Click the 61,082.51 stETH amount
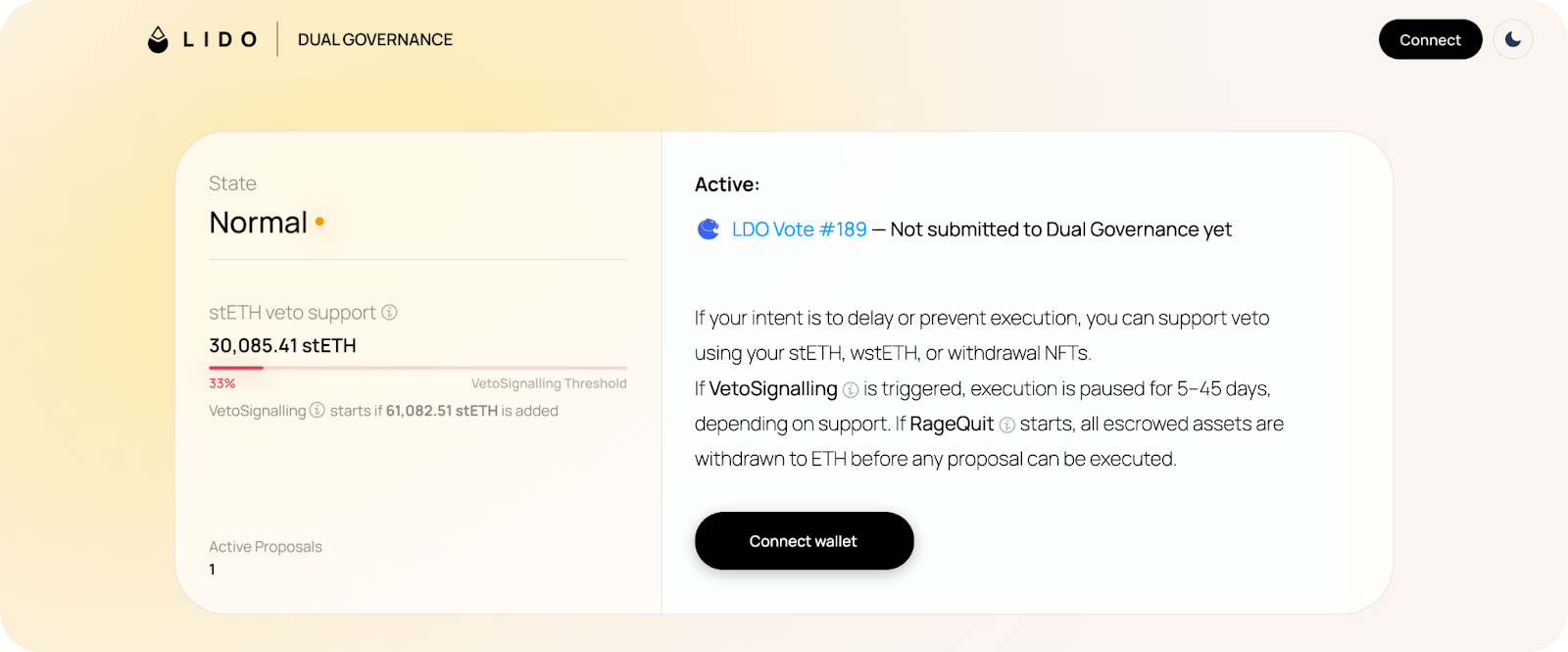The image size is (1568, 652). coord(441,411)
